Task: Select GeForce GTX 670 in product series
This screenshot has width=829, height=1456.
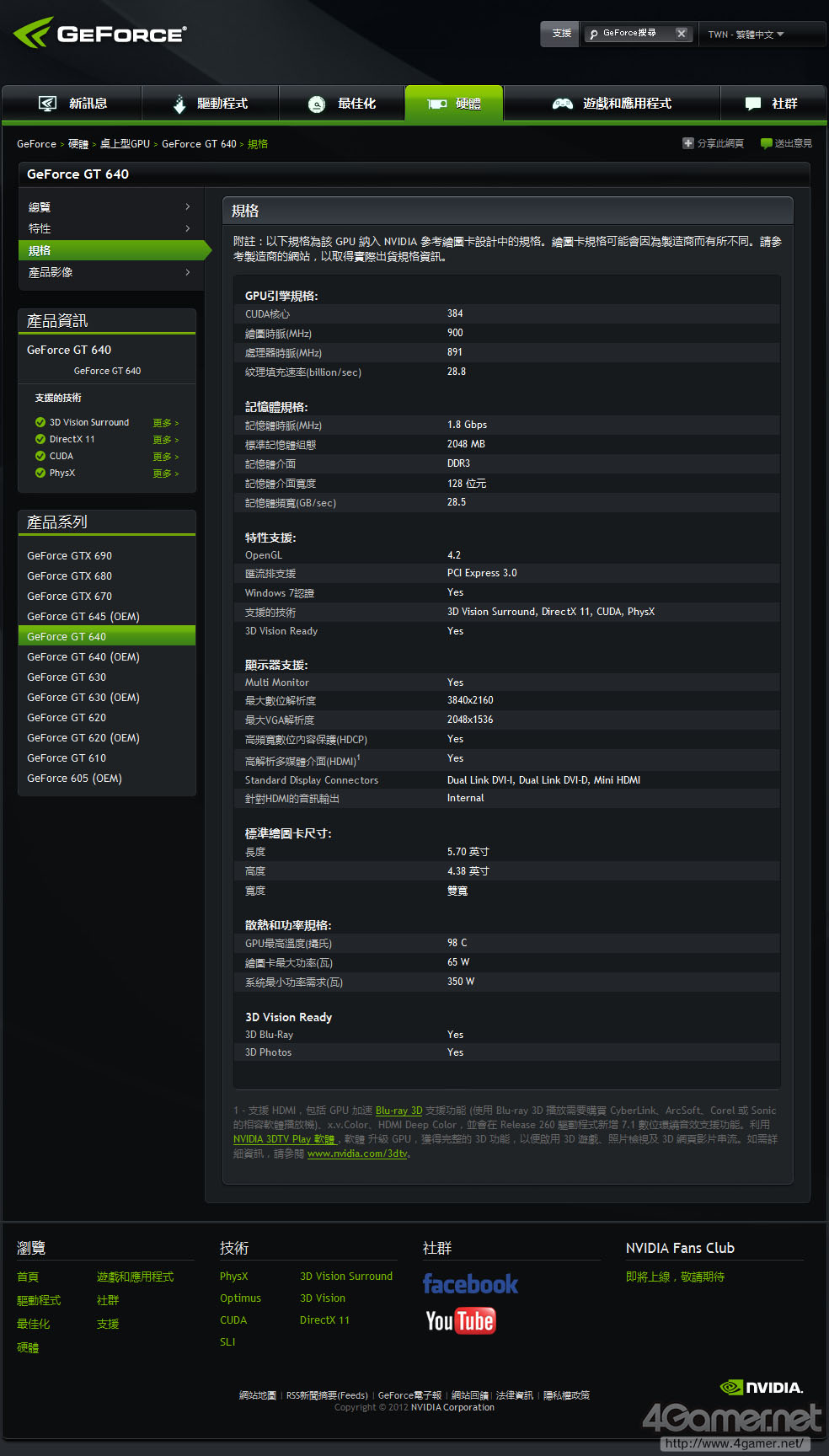Action: 69,597
